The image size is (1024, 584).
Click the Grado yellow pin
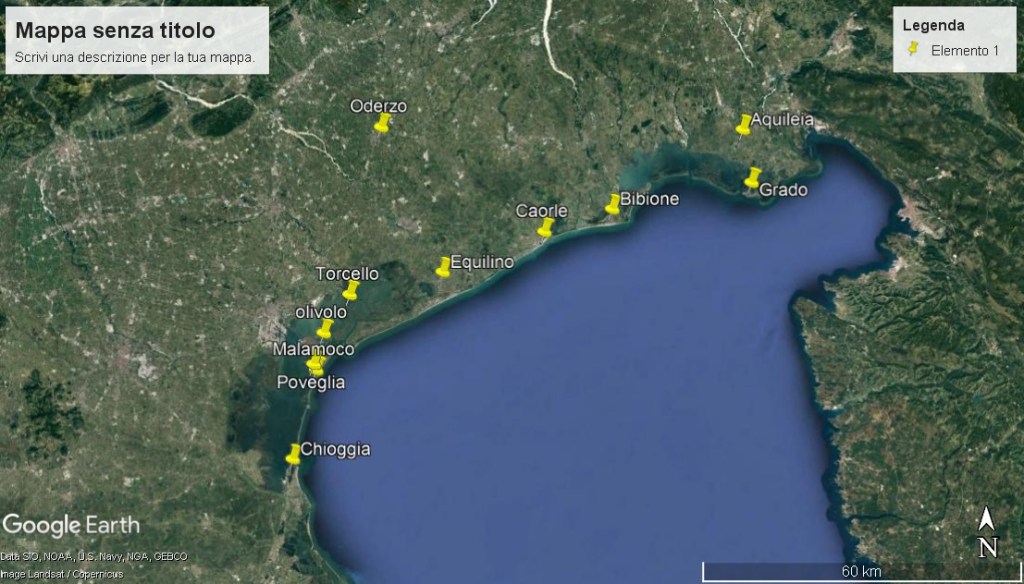(752, 178)
